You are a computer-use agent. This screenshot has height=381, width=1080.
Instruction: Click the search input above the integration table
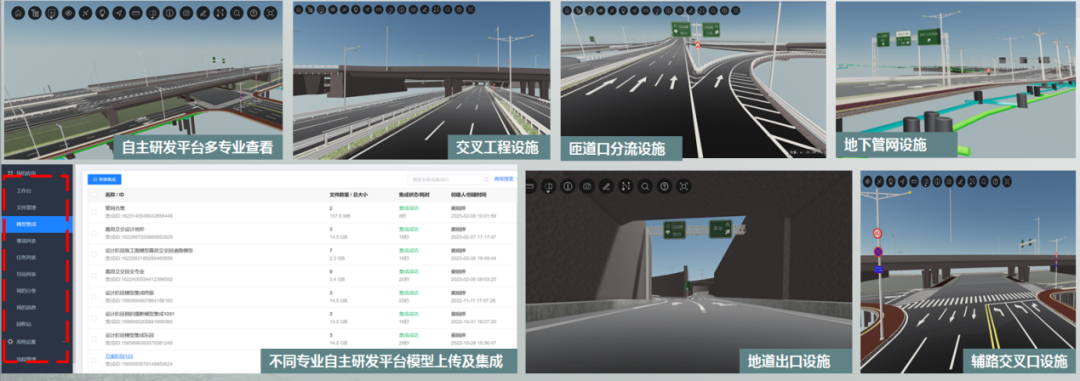448,179
